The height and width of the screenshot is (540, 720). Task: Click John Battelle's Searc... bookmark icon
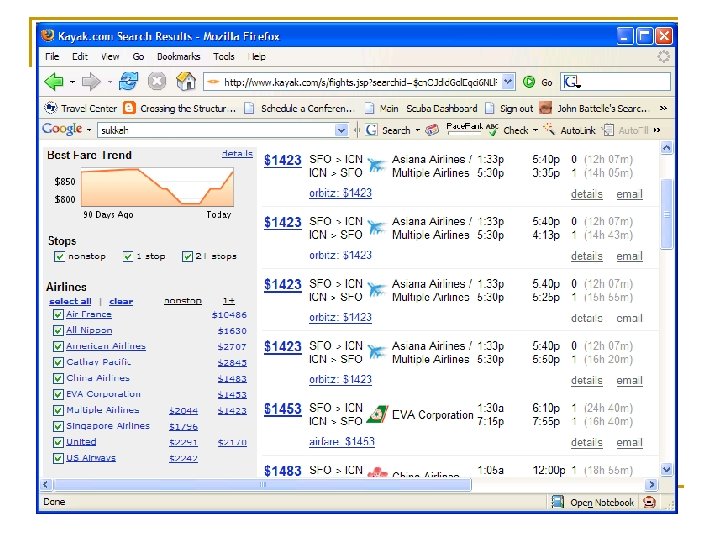546,108
